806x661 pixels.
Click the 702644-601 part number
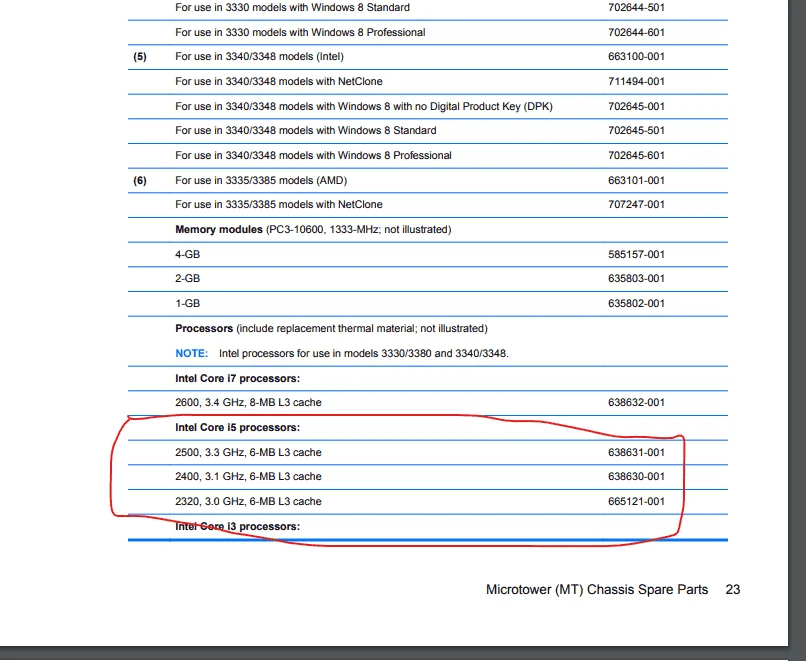click(636, 32)
